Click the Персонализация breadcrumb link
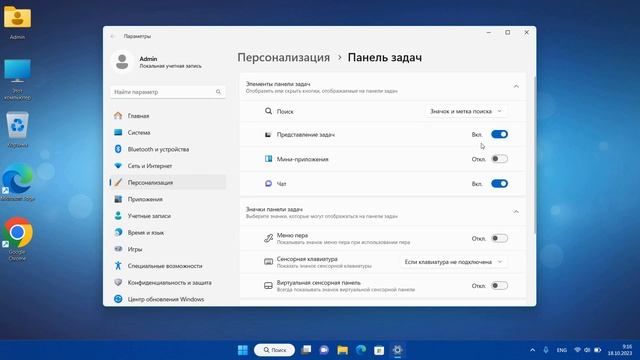The height and width of the screenshot is (360, 640). click(x=284, y=58)
